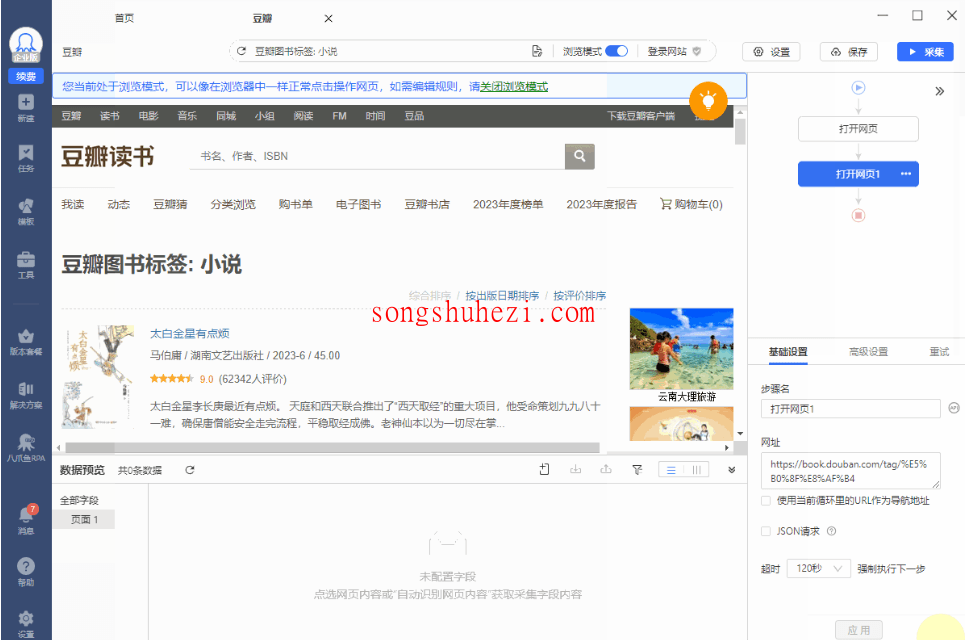965x640 pixels.
Task: Click the book search input field
Action: 377,156
